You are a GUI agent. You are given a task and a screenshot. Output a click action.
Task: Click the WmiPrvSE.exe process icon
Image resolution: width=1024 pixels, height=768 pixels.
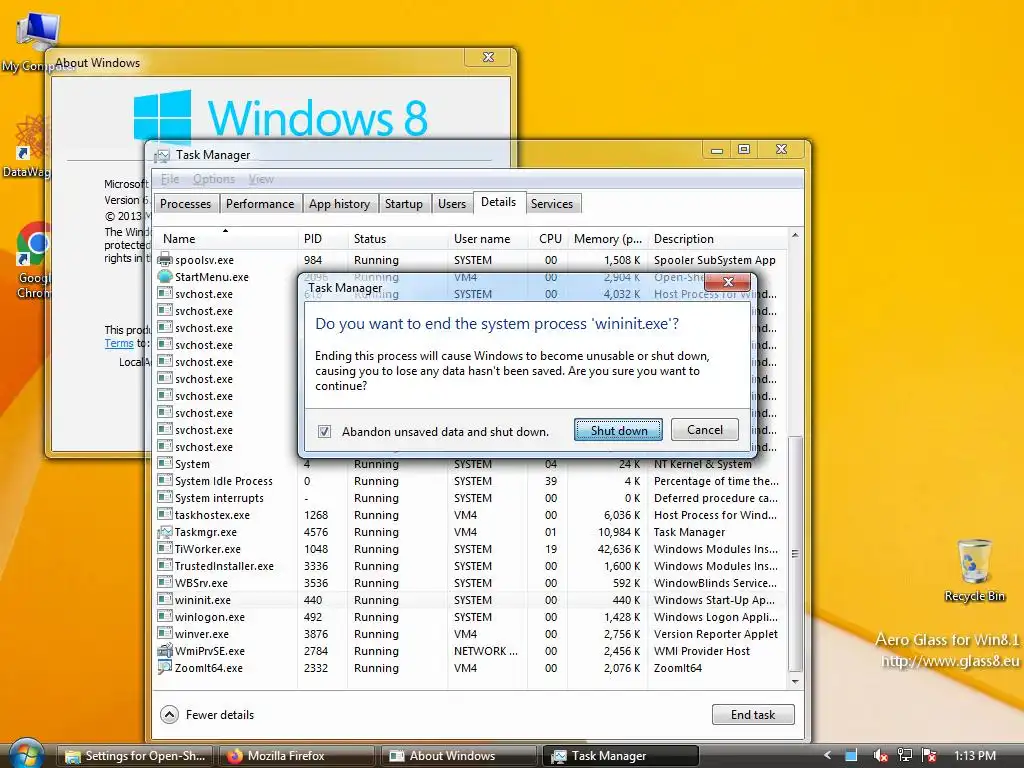click(165, 650)
